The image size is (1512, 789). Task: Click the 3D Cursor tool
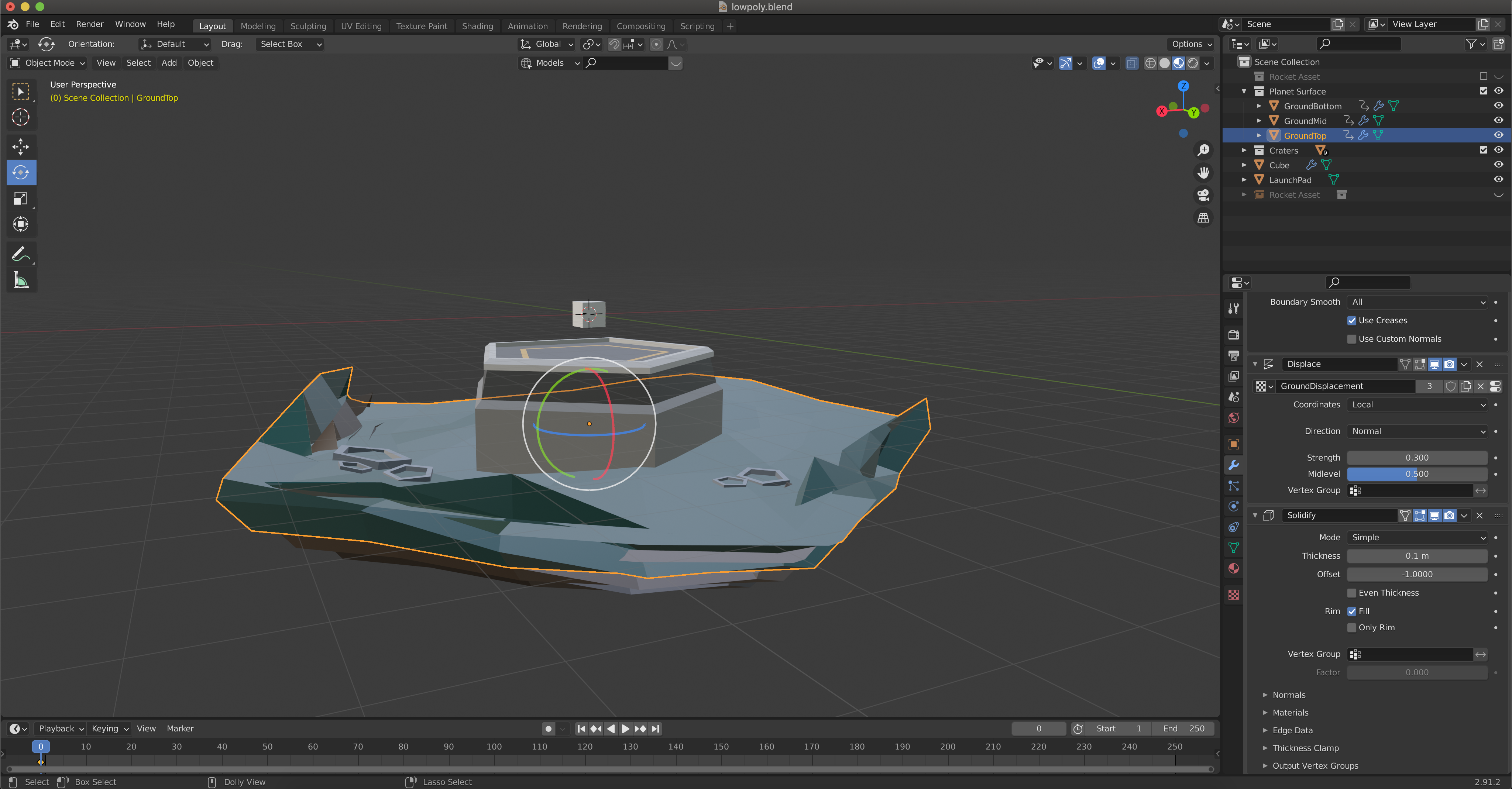(21, 117)
